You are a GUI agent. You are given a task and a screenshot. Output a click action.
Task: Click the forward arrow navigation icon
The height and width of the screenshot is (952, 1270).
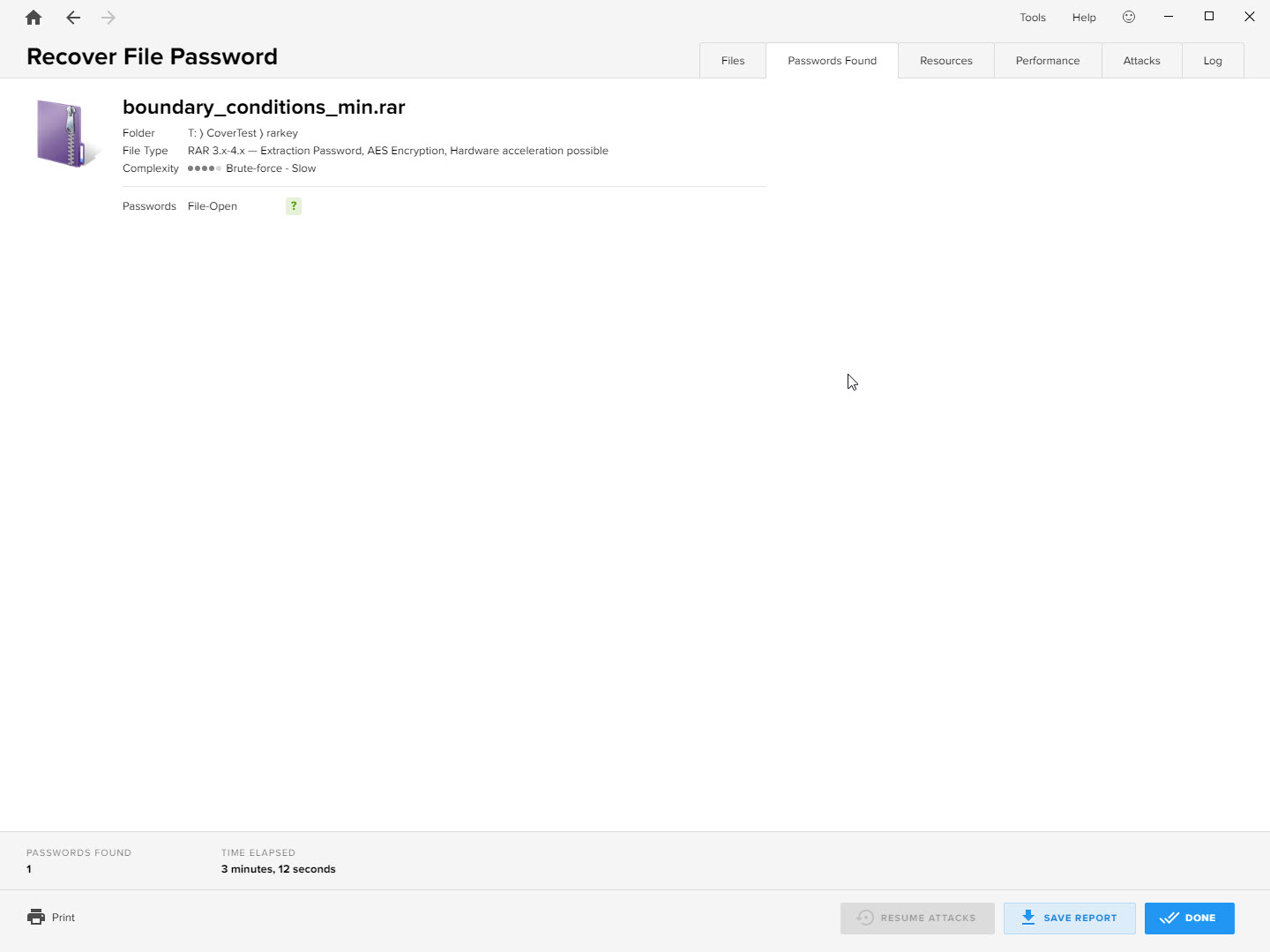point(108,18)
